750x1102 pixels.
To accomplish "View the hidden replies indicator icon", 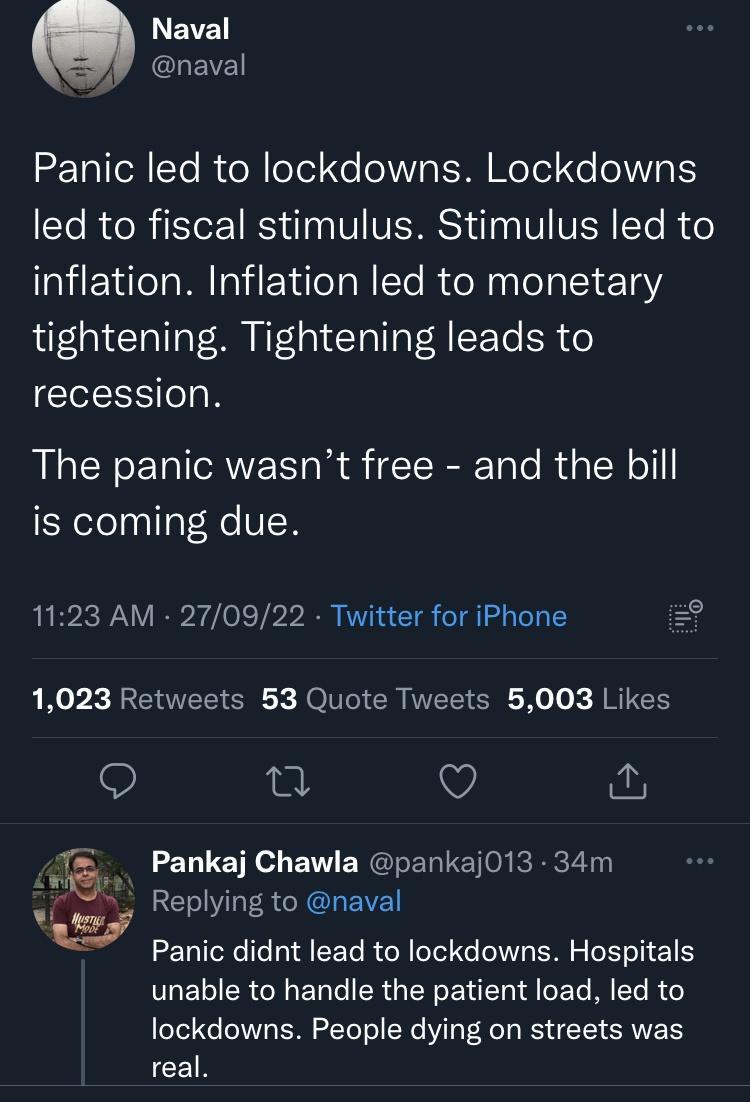I will [x=684, y=618].
